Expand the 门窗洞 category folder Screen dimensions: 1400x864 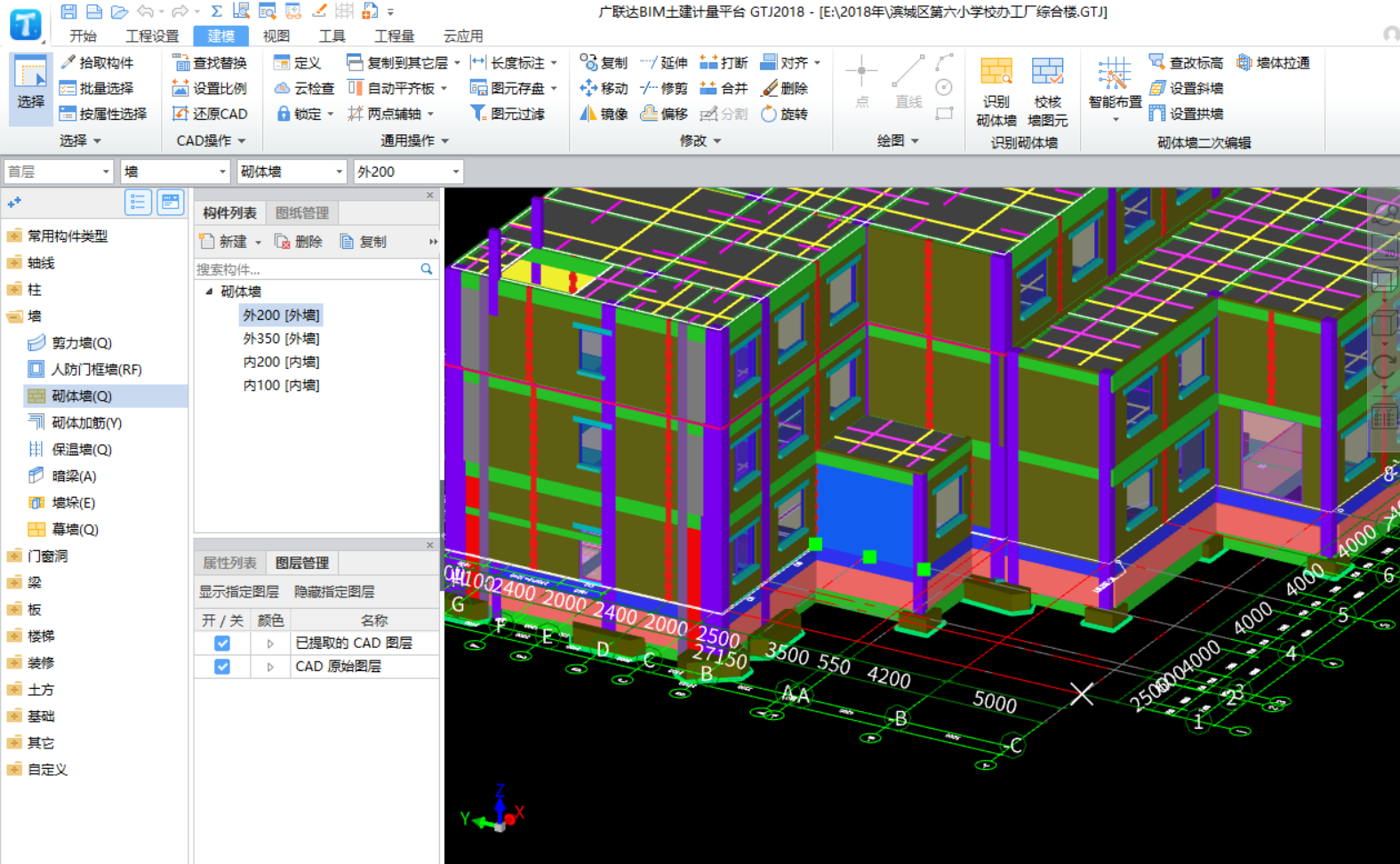click(14, 556)
